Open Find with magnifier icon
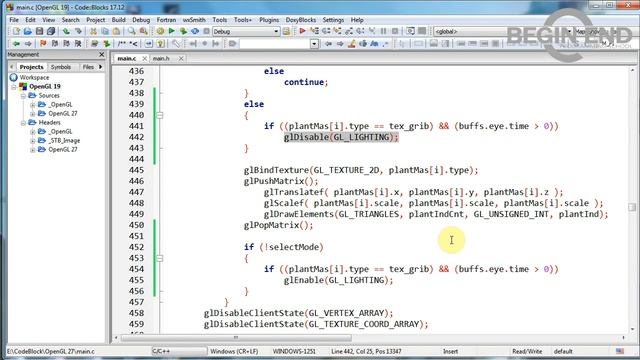The height and width of the screenshot is (360, 640). coord(131,31)
